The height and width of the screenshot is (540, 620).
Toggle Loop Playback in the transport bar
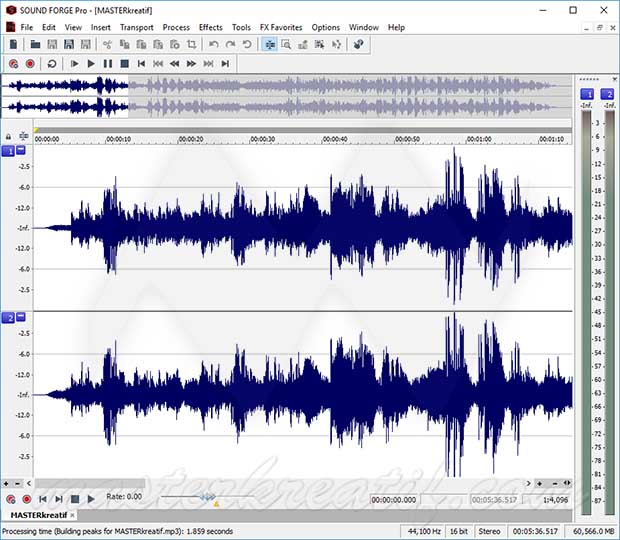[51, 64]
